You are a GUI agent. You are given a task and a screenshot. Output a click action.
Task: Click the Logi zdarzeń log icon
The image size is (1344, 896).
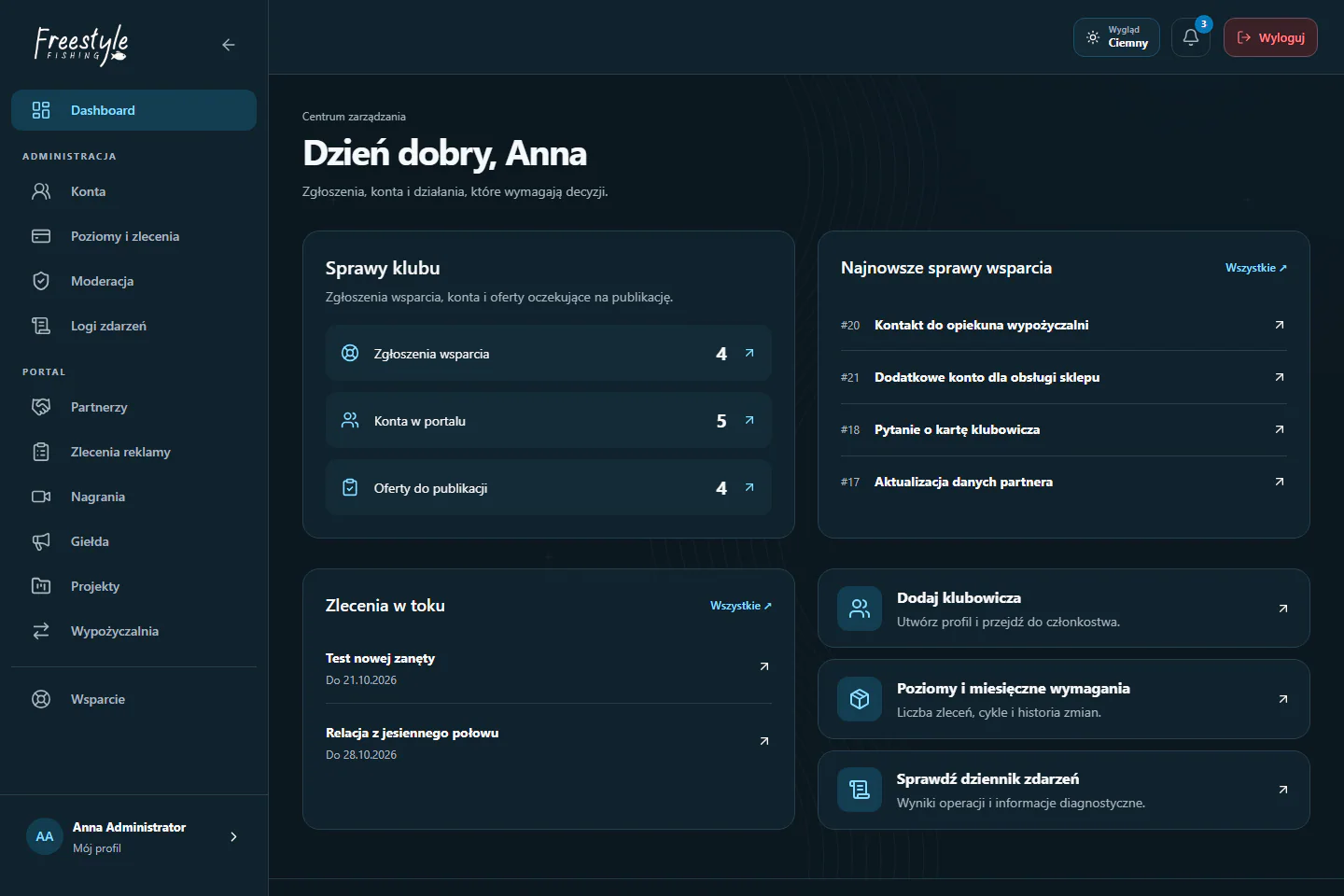41,326
